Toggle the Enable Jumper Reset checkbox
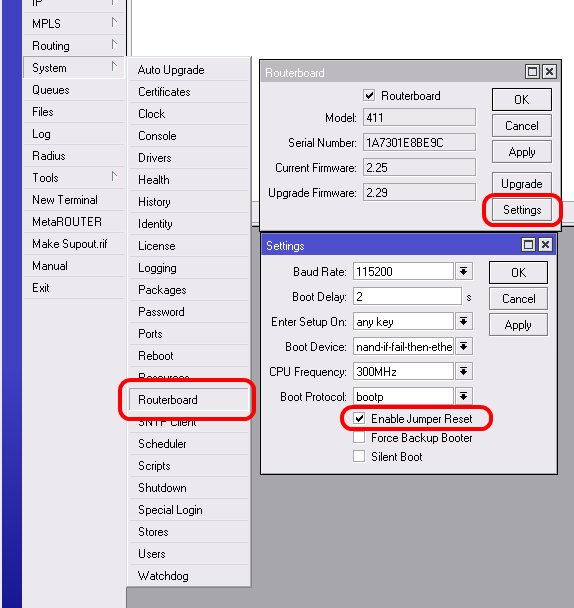The image size is (574, 608). pos(359,418)
